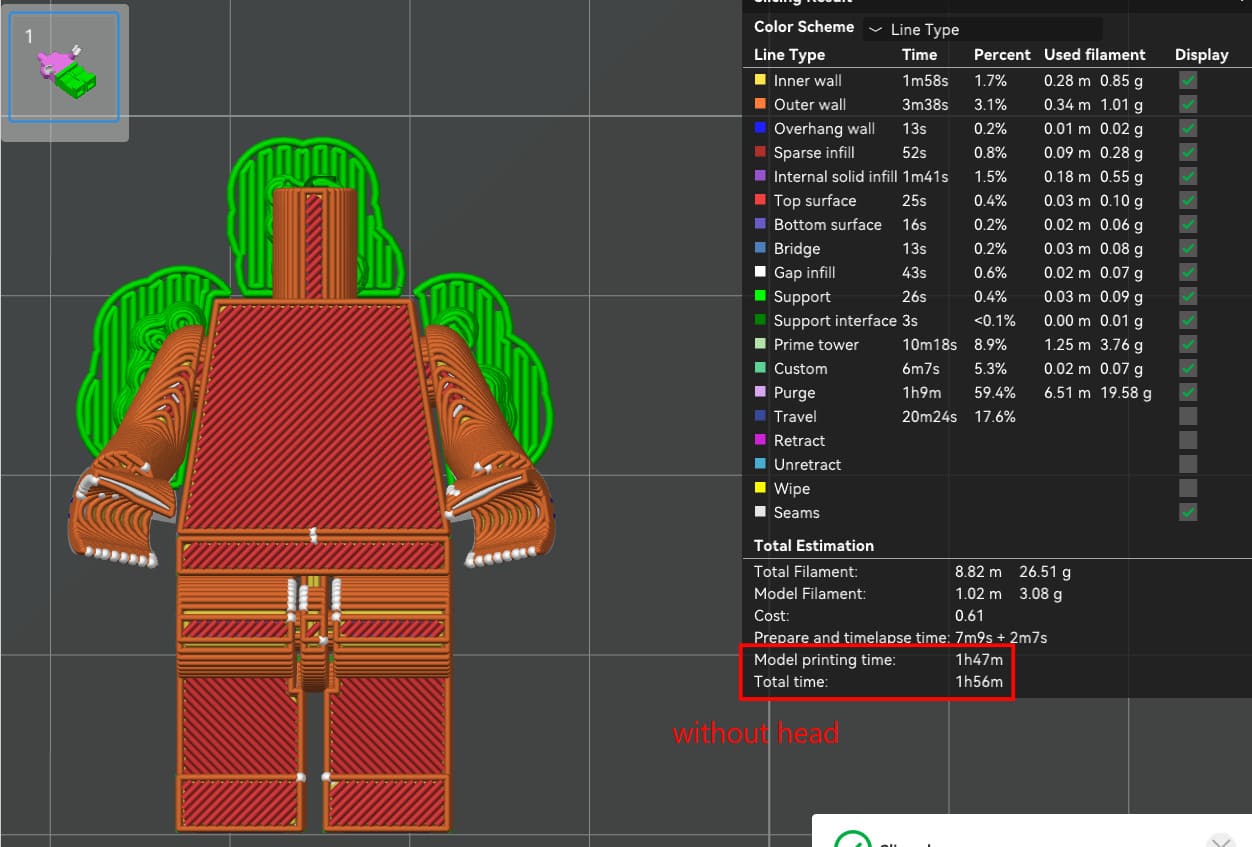Check the Unretract display checkbox
The height and width of the screenshot is (847, 1252).
1188,464
